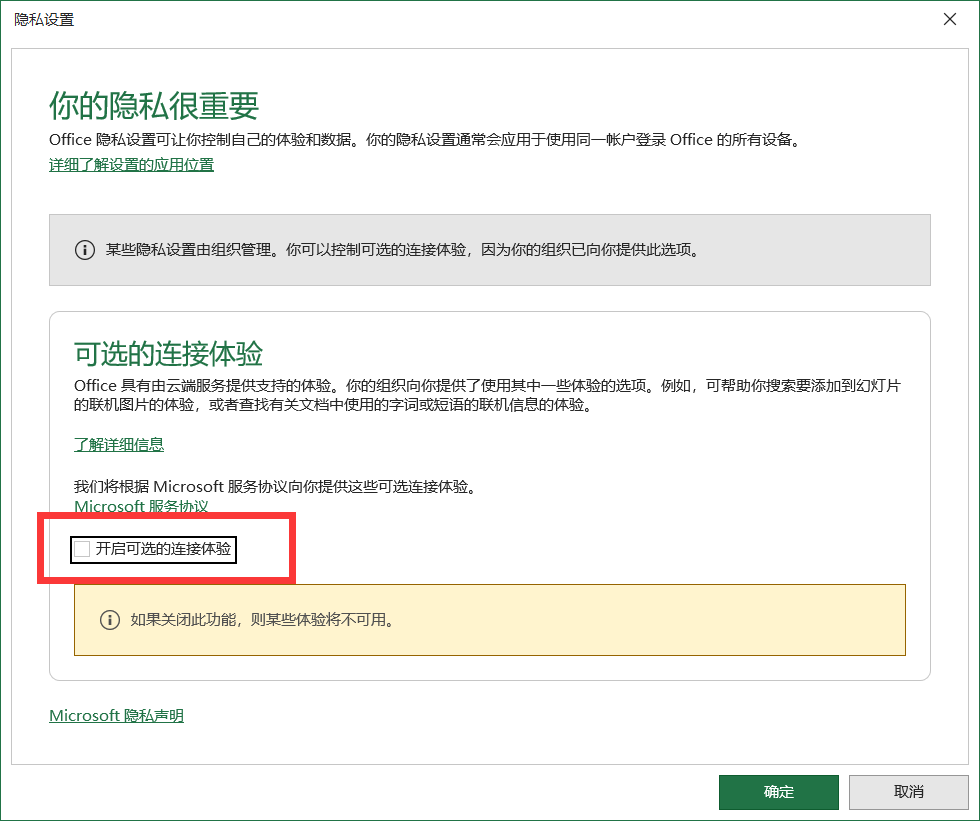
Task: Confirm settings with the 确定 button
Action: [778, 792]
